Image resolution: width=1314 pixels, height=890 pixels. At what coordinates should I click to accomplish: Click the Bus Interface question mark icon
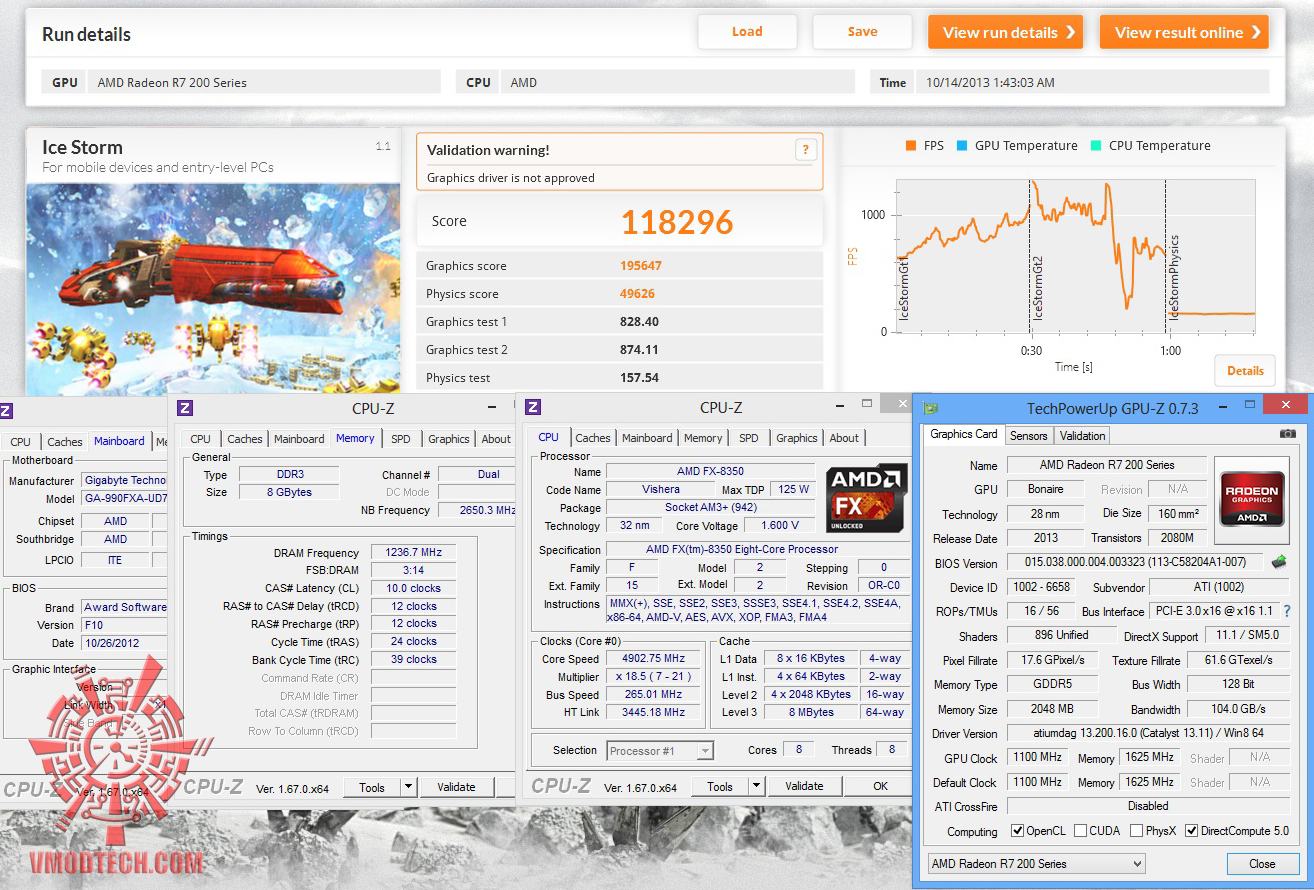tap(1287, 611)
